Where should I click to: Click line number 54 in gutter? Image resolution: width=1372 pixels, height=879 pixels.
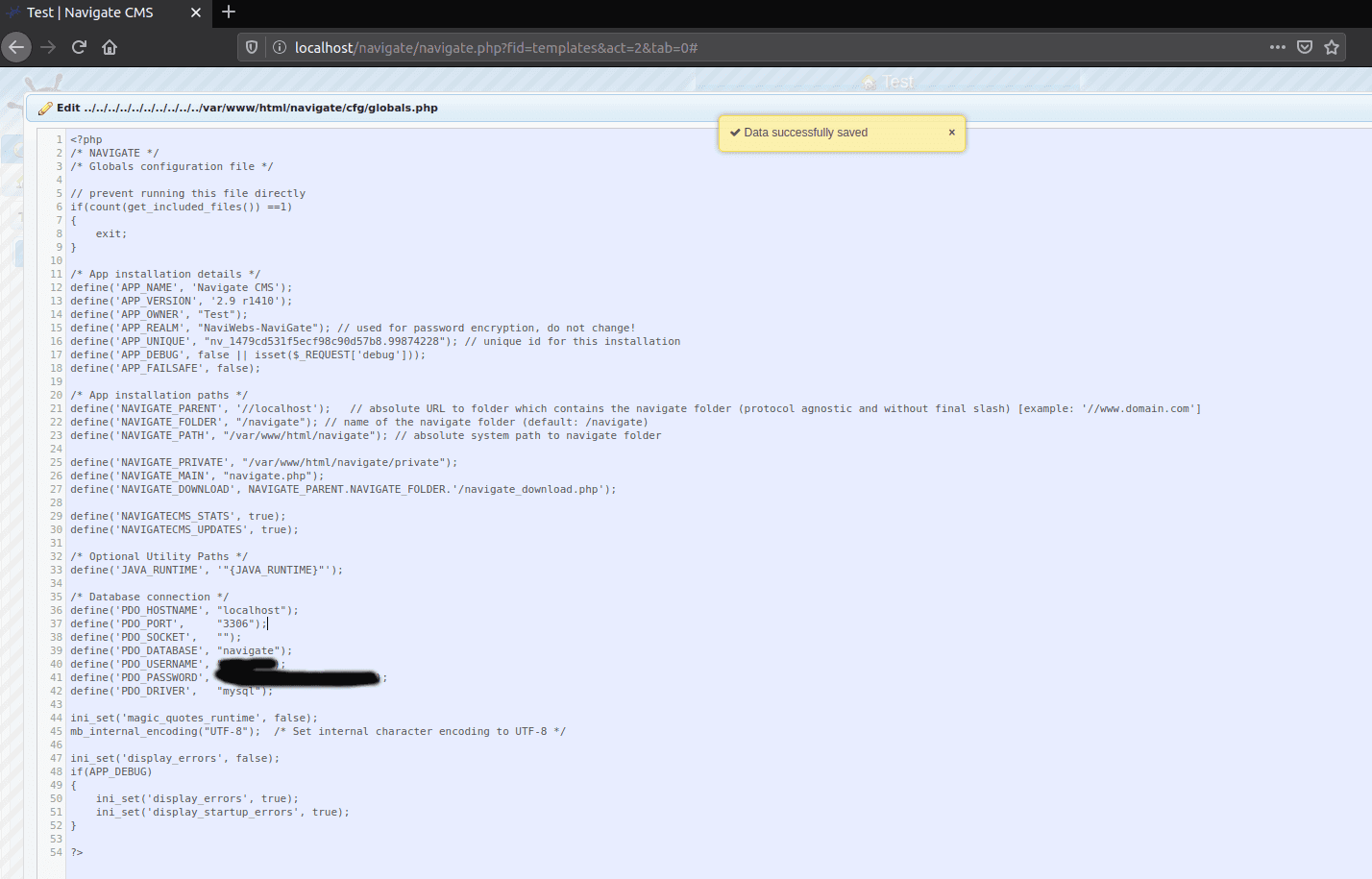pyautogui.click(x=56, y=852)
